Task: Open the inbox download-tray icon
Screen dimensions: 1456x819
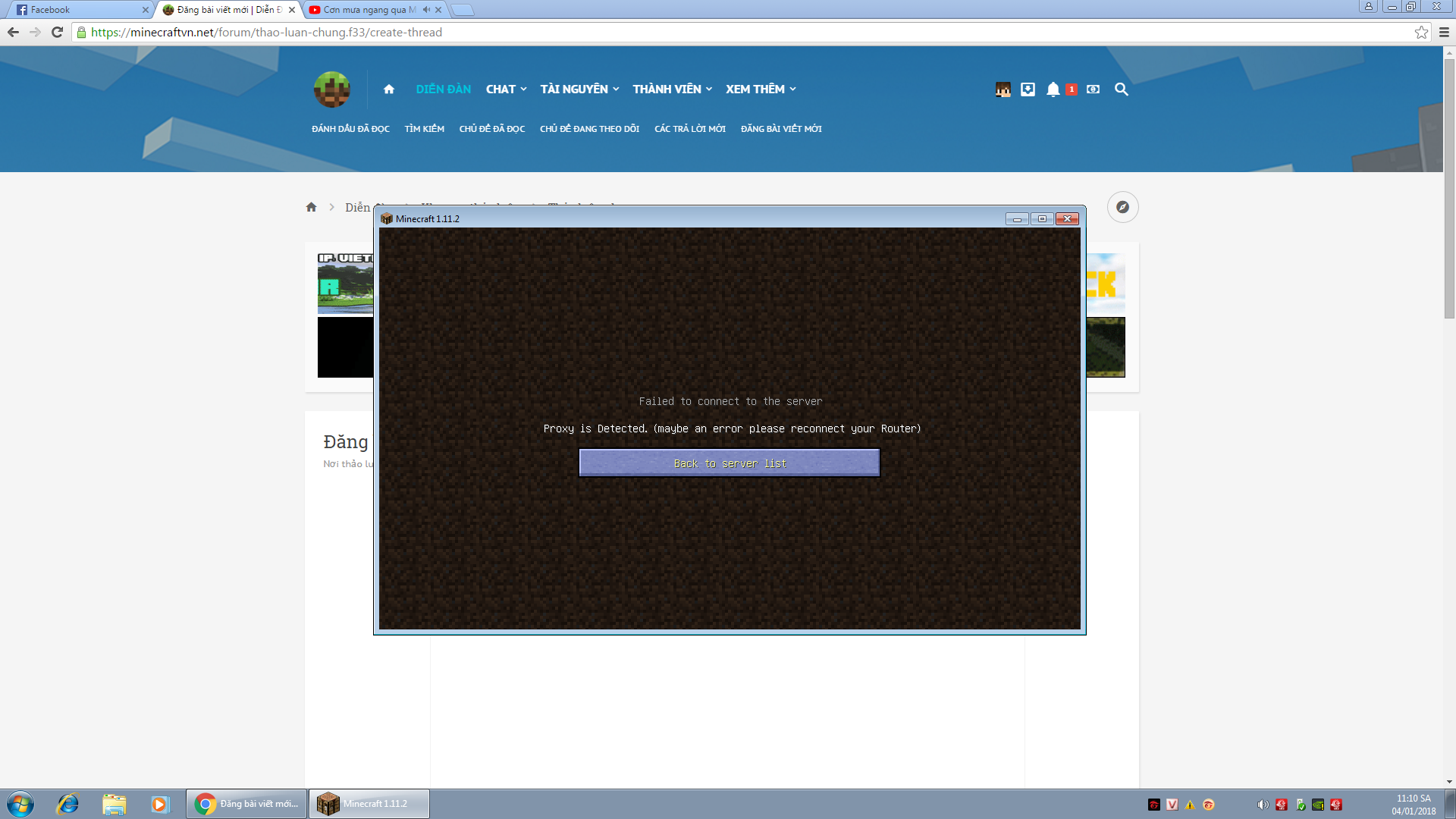Action: (1028, 89)
